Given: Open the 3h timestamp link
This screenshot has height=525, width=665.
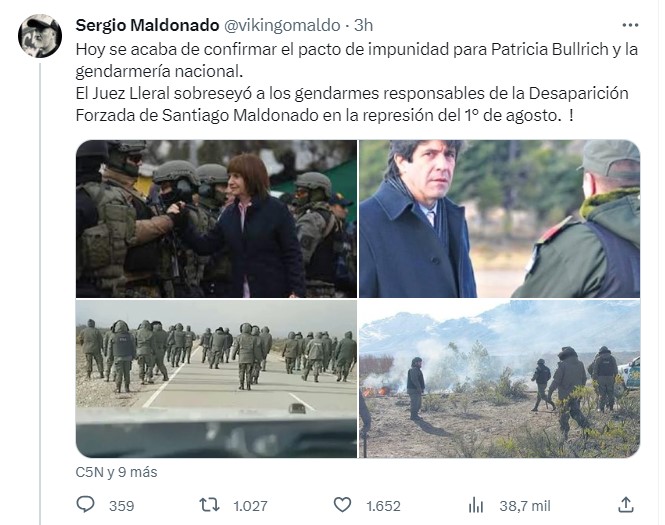Looking at the screenshot, I should click(x=363, y=25).
